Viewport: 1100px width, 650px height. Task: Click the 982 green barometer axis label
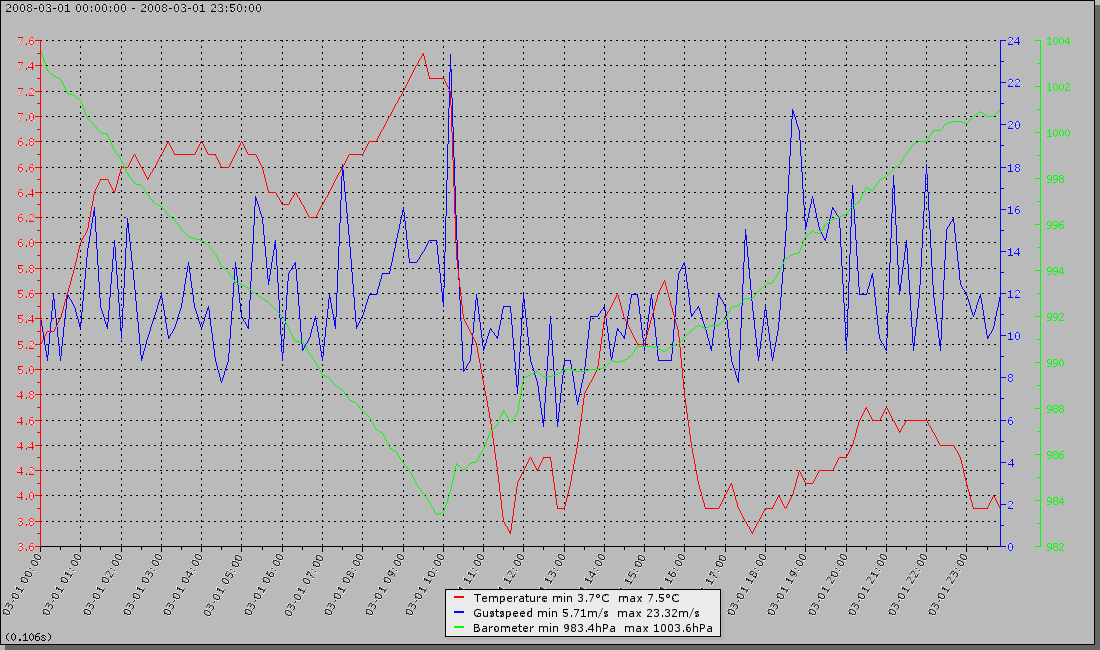[x=1055, y=547]
